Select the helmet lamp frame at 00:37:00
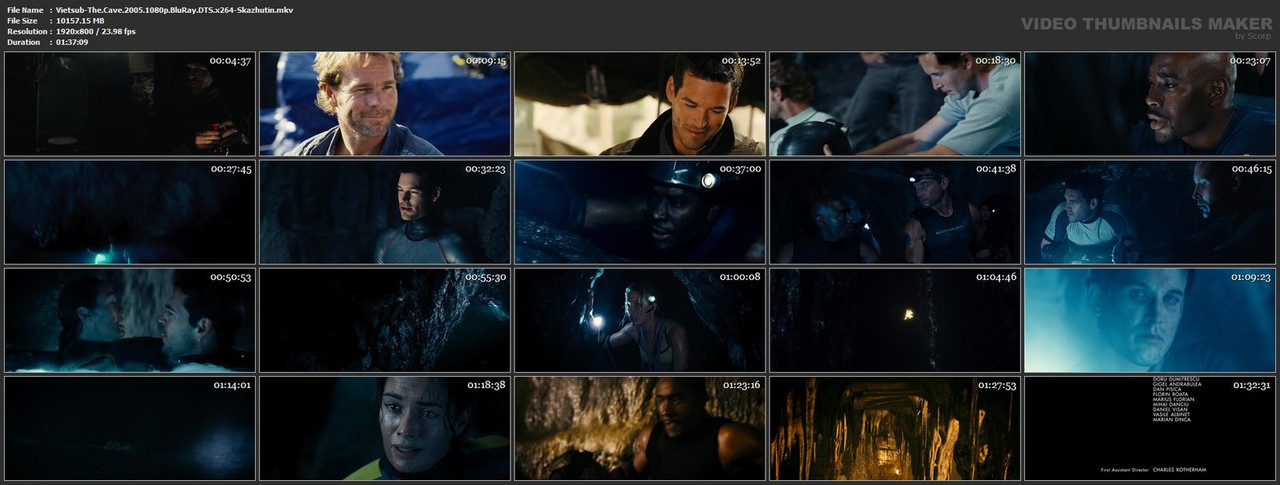This screenshot has width=1280, height=485. [640, 212]
